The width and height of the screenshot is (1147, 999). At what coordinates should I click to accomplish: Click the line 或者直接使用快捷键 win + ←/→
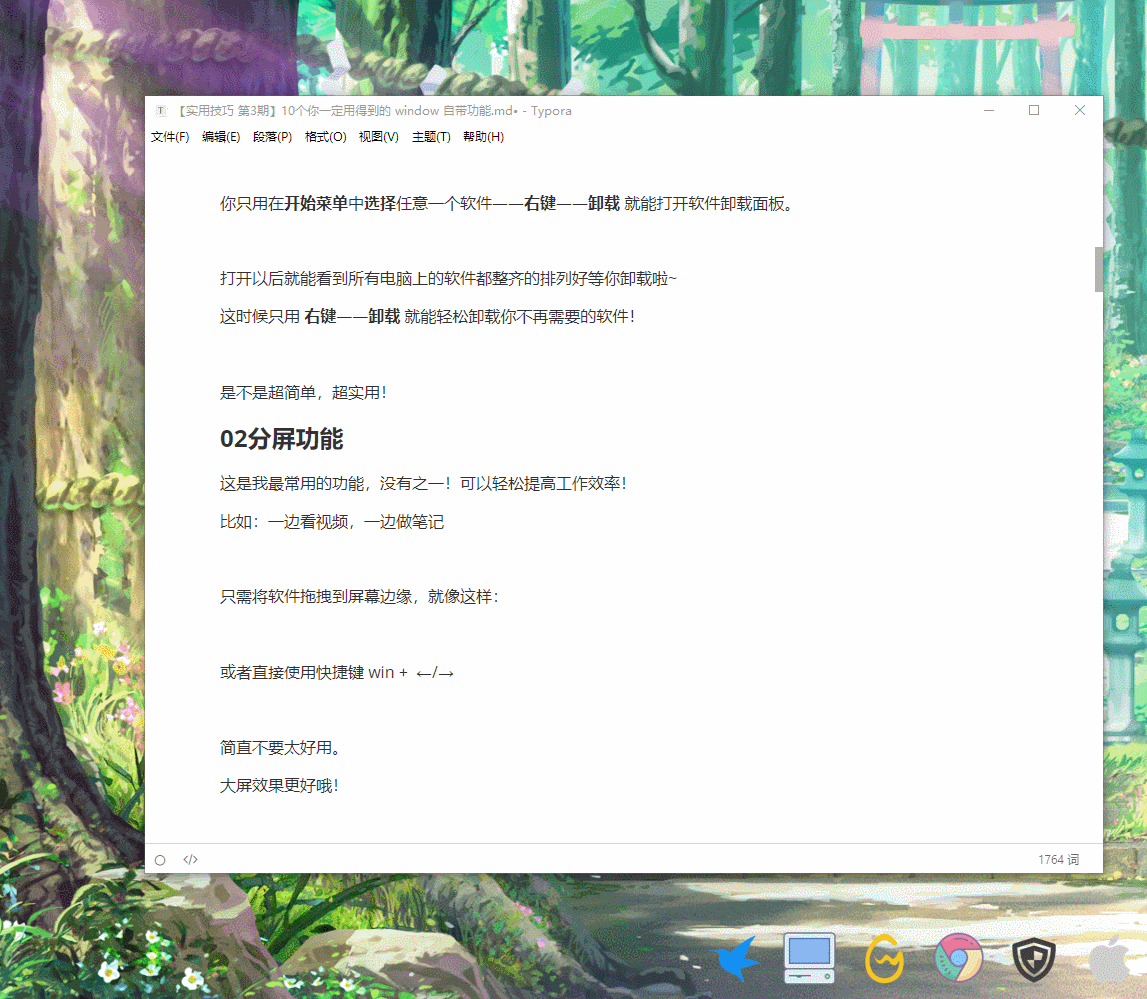click(x=337, y=673)
